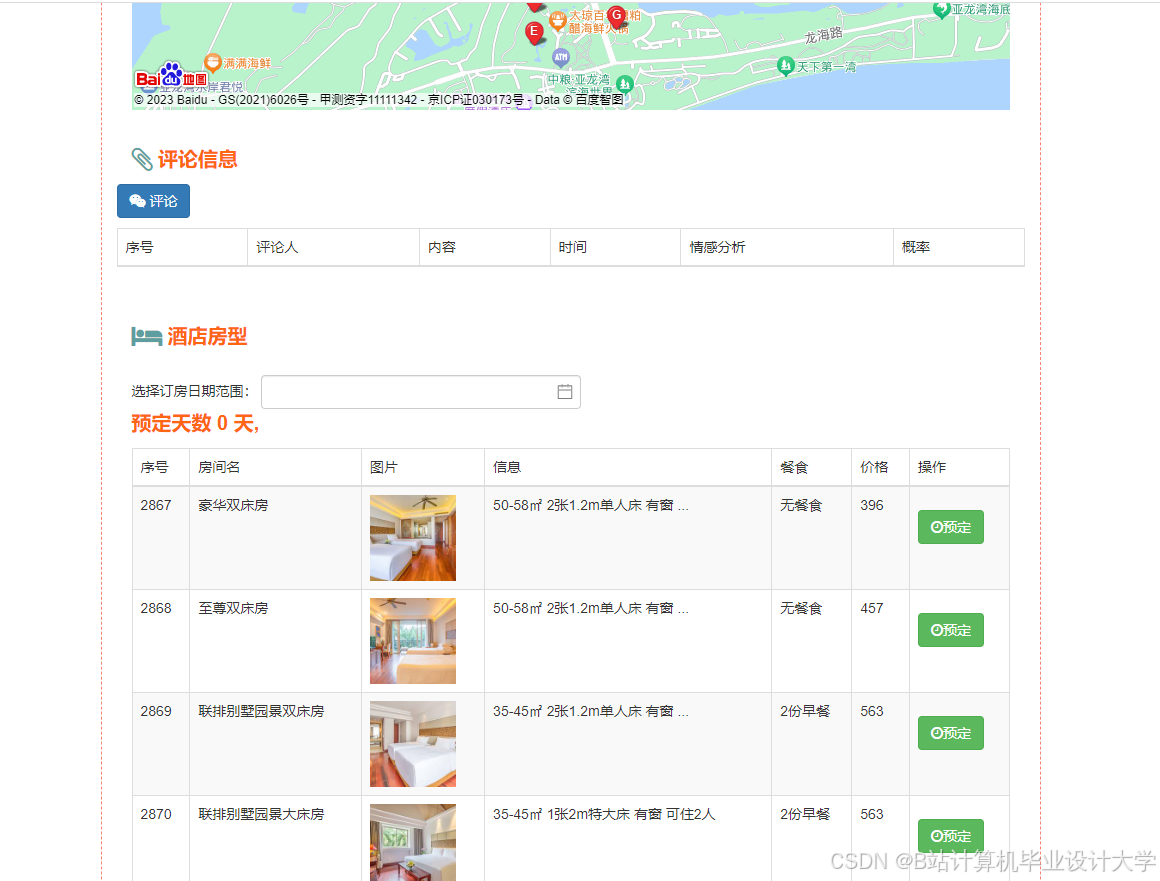Click the blue 评论 button
This screenshot has height=881, width=1160.
(x=153, y=201)
